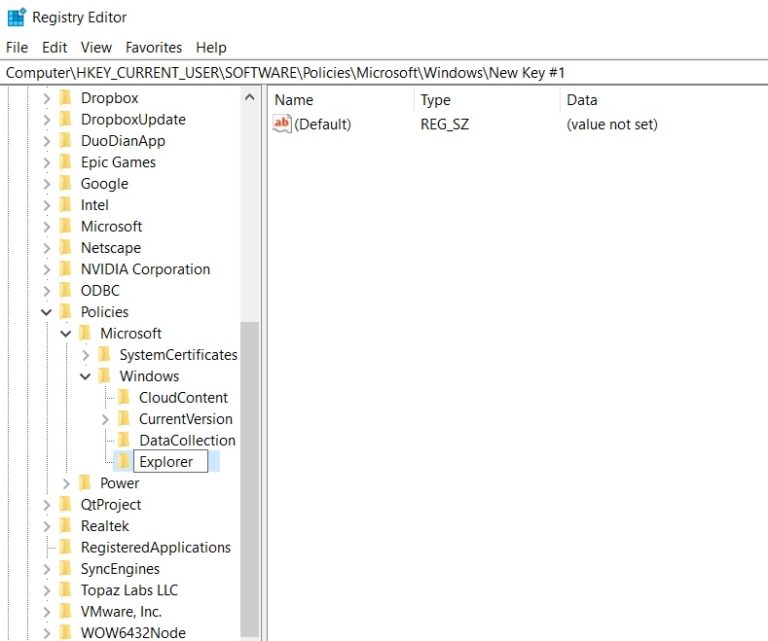Collapse the Policies key
The height and width of the screenshot is (641, 768).
click(47, 312)
